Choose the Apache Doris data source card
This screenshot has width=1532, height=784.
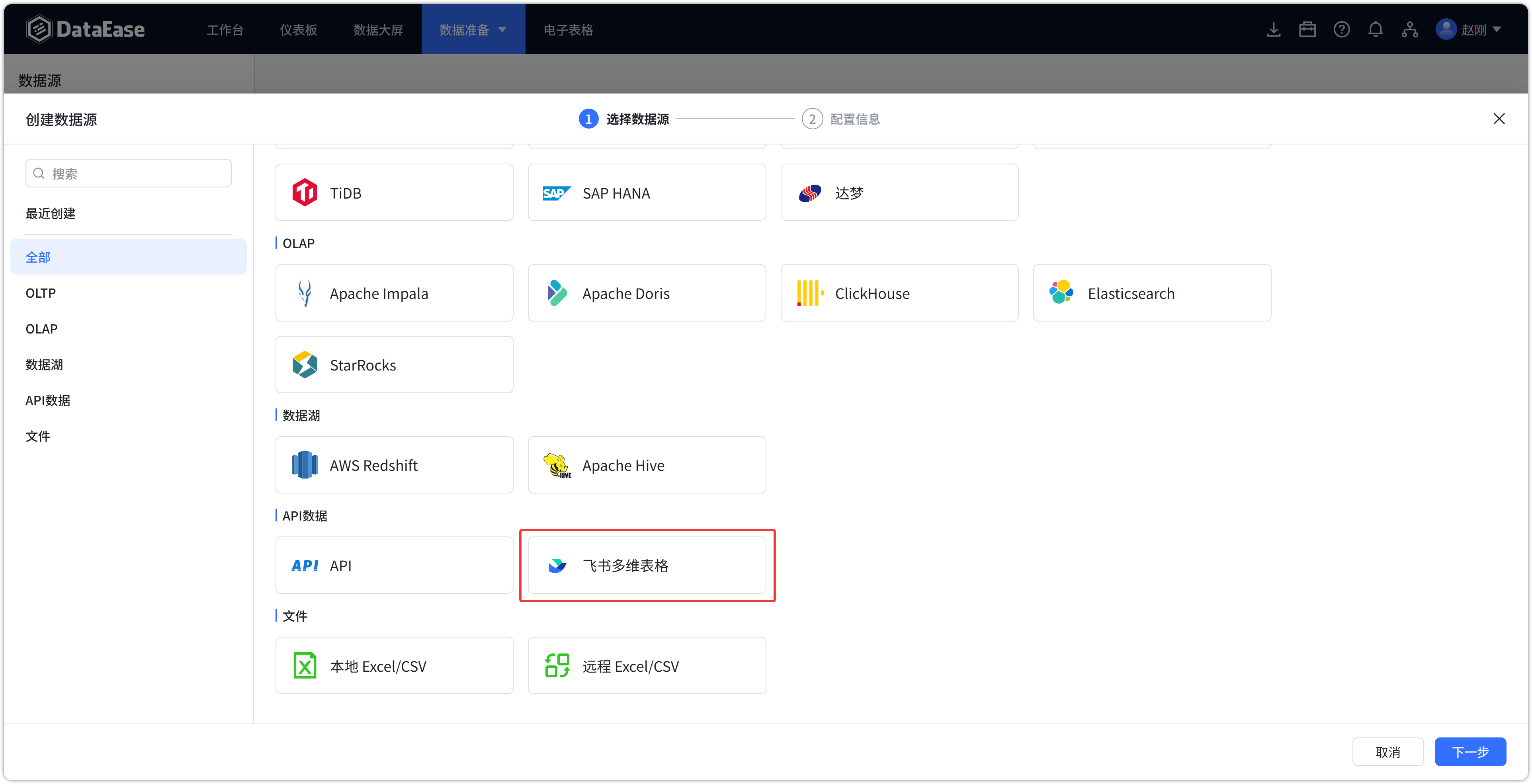[x=647, y=293]
